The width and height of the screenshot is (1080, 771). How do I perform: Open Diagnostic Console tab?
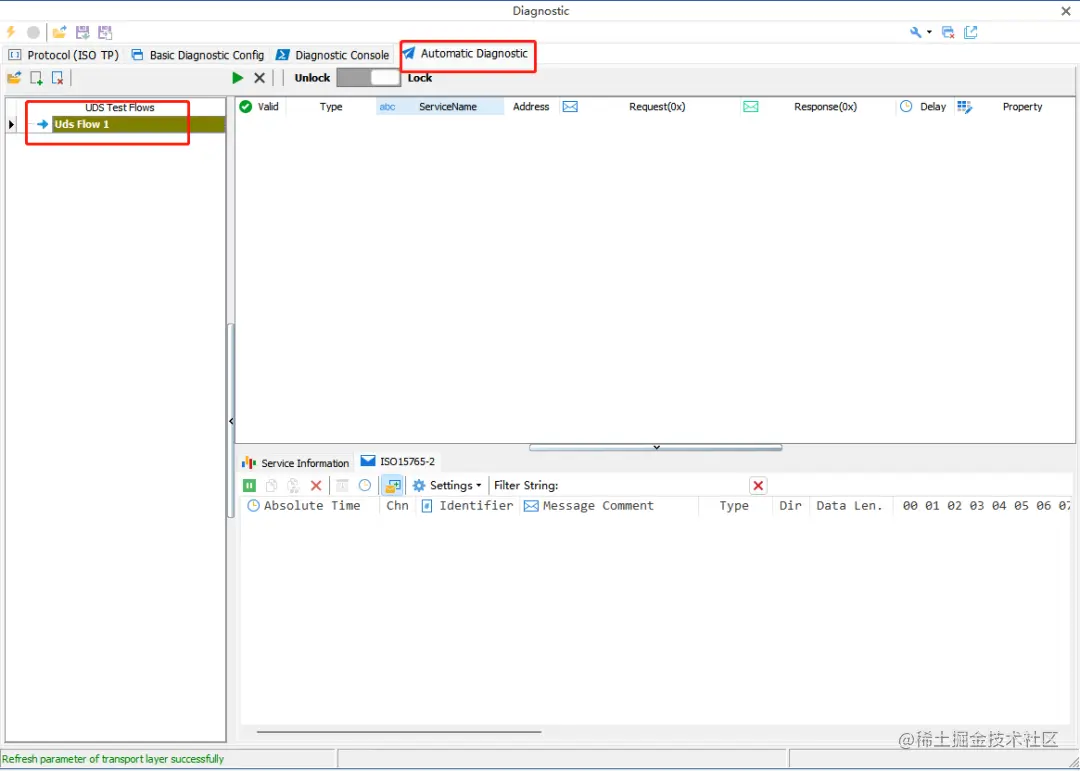pyautogui.click(x=333, y=55)
